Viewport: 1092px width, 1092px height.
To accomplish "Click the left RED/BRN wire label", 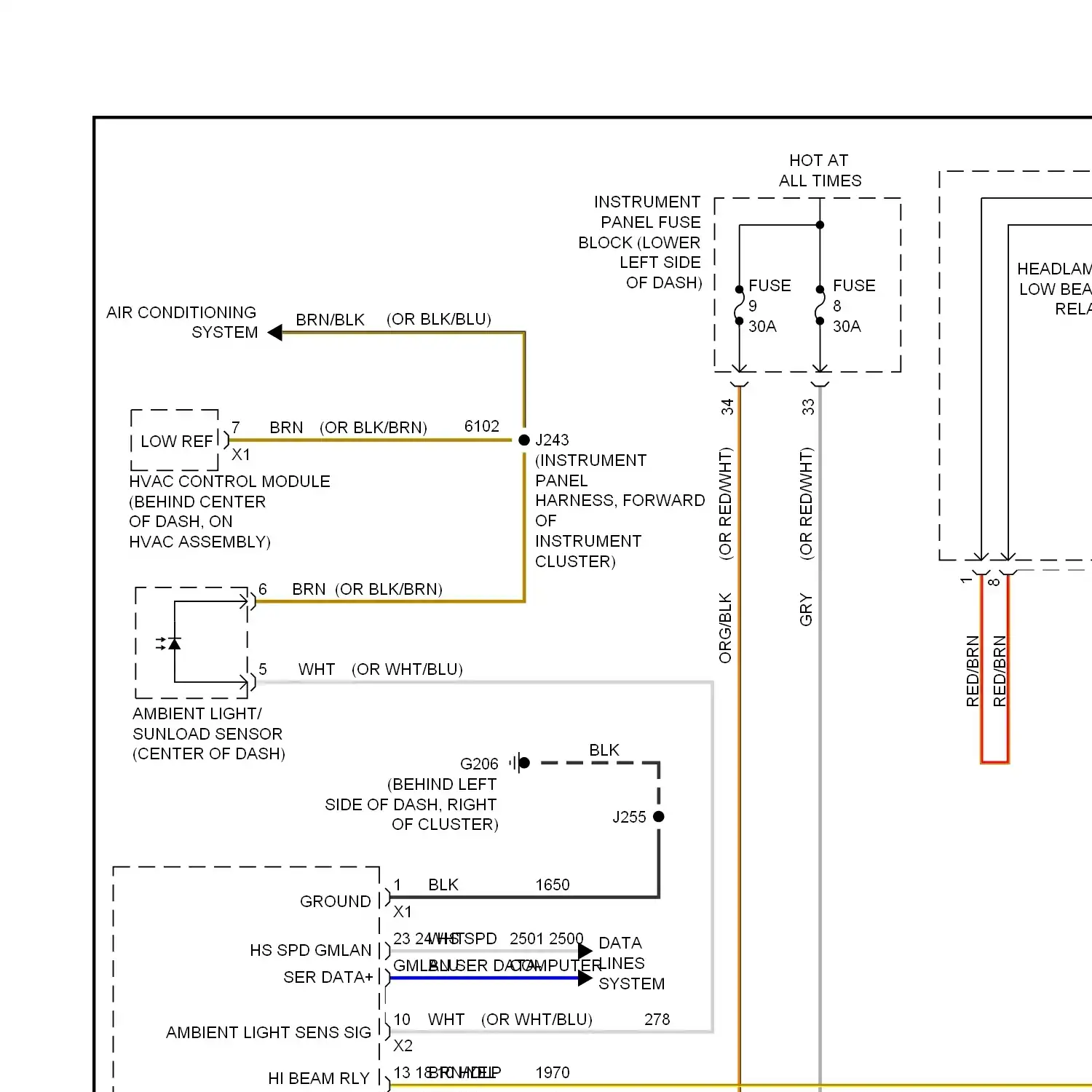I will [973, 671].
